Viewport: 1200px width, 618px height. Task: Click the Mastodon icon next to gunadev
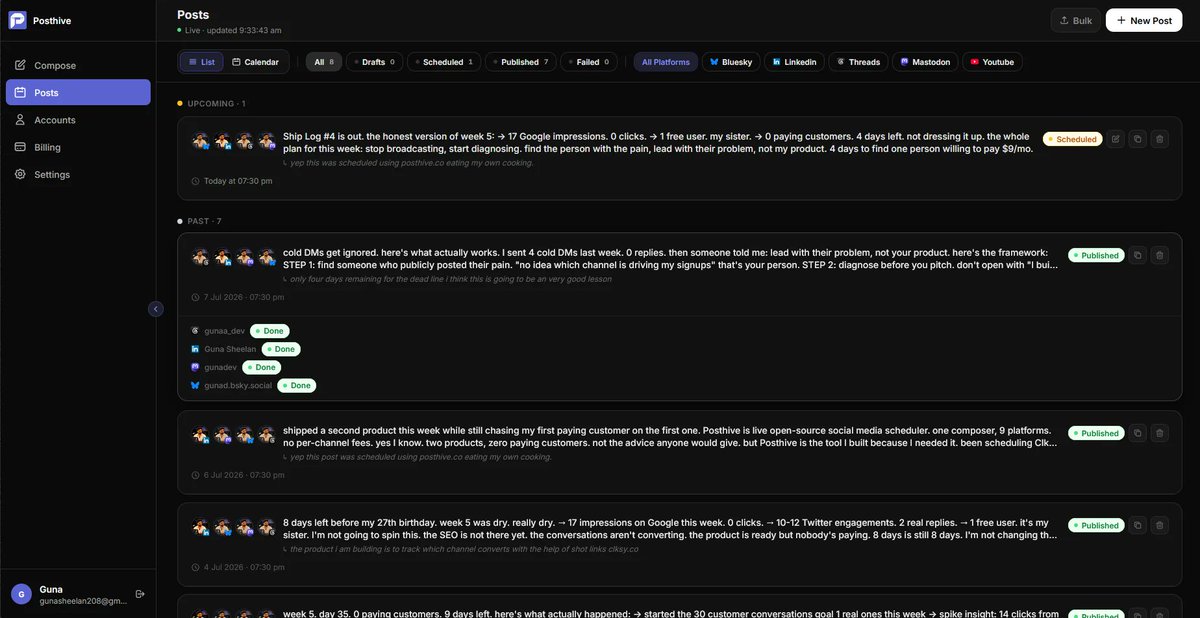pos(195,367)
